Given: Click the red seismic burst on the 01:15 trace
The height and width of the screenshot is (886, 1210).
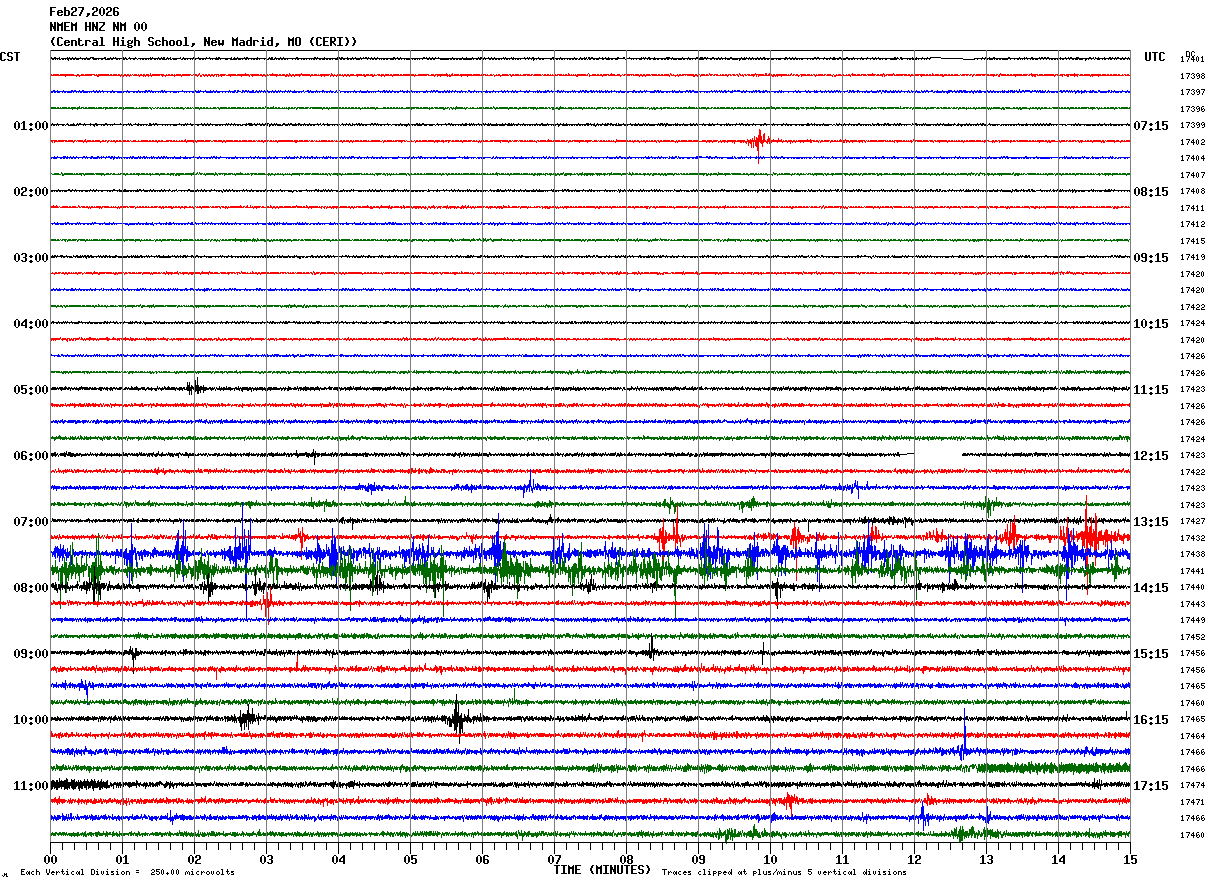Looking at the screenshot, I should point(759,143).
